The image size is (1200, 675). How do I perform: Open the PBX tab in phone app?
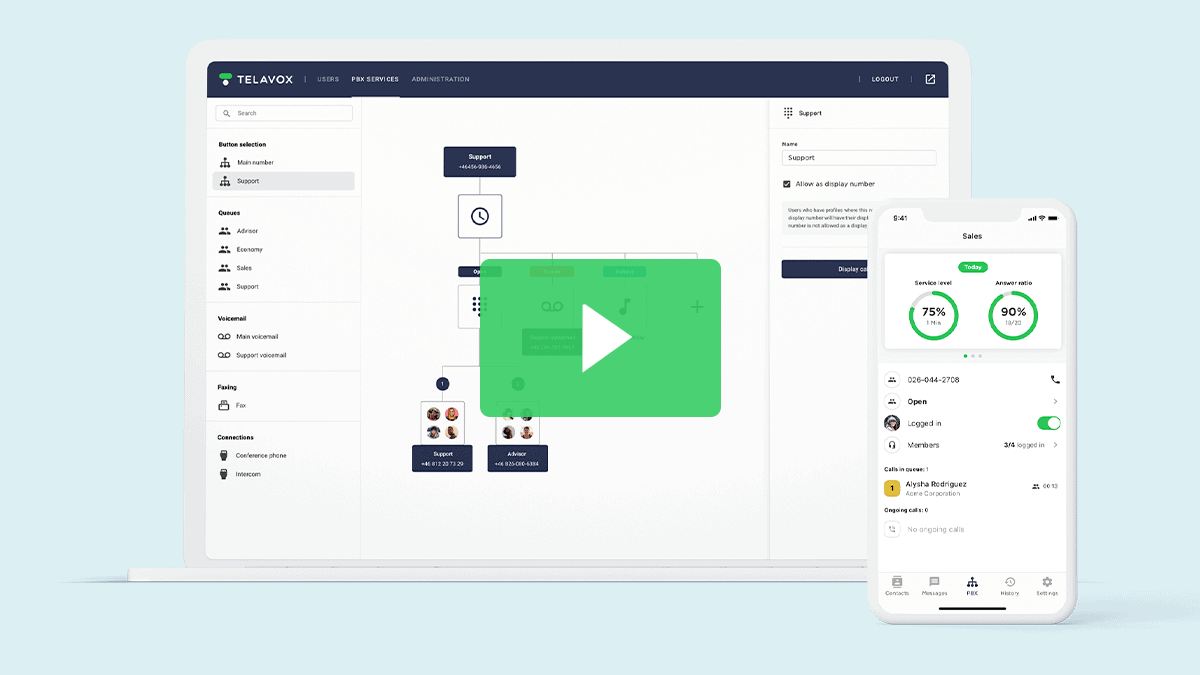point(972,585)
